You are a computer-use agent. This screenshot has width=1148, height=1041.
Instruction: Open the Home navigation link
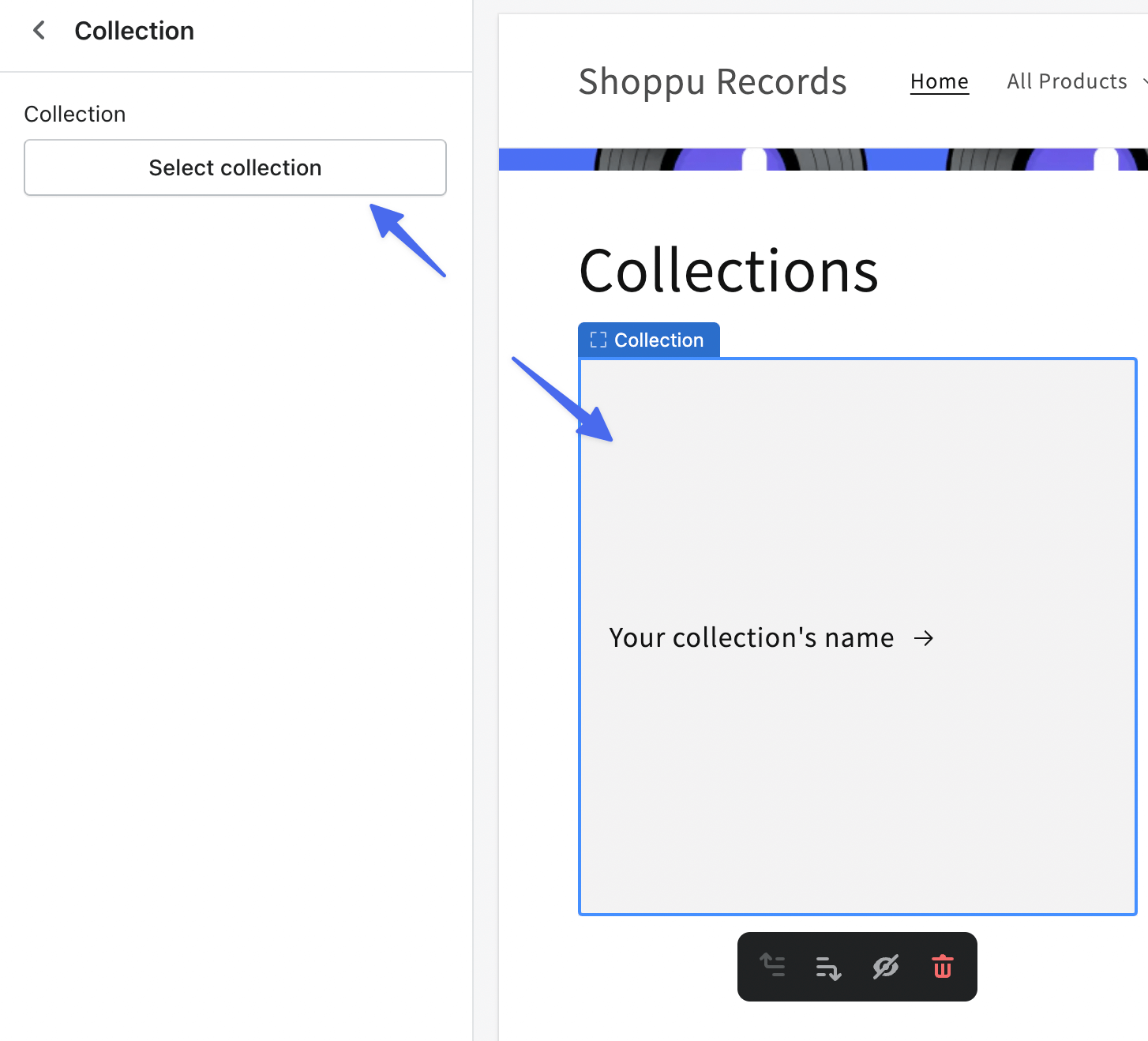(x=940, y=81)
